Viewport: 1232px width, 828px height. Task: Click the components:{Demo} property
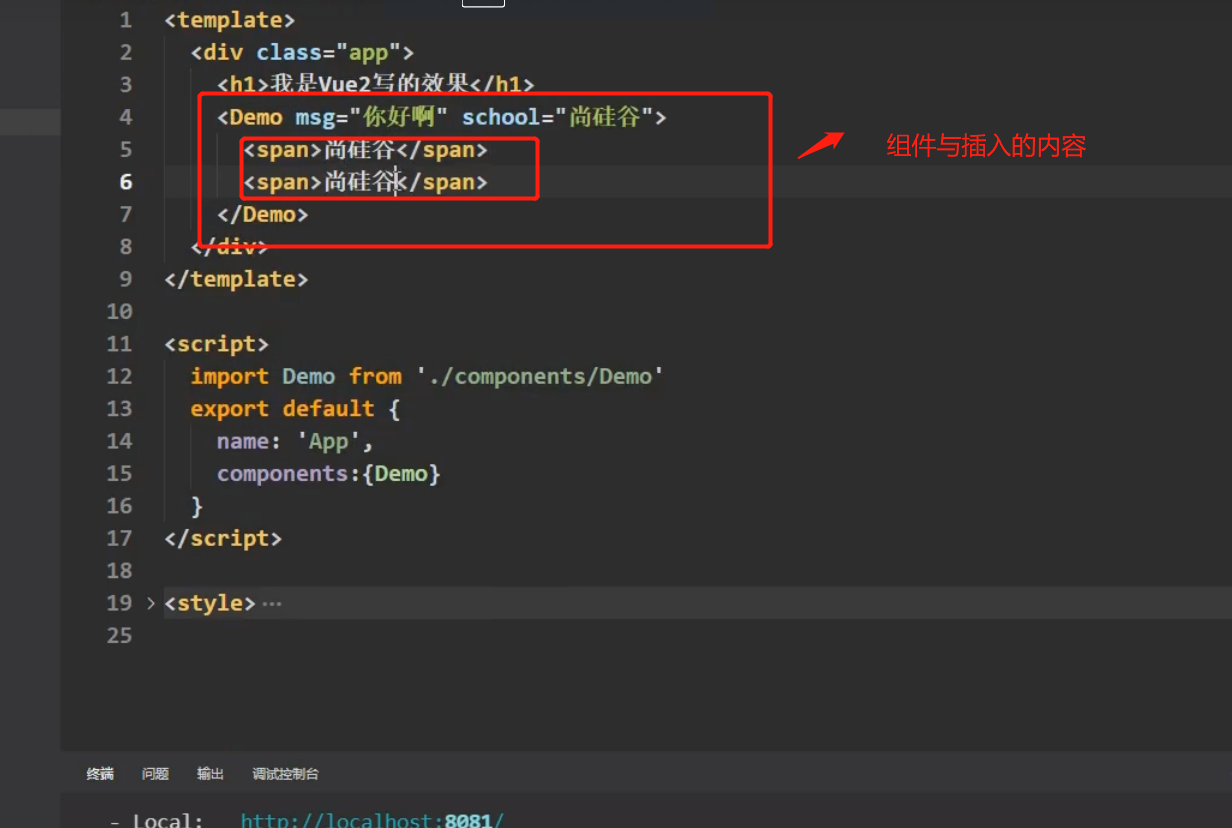[329, 473]
